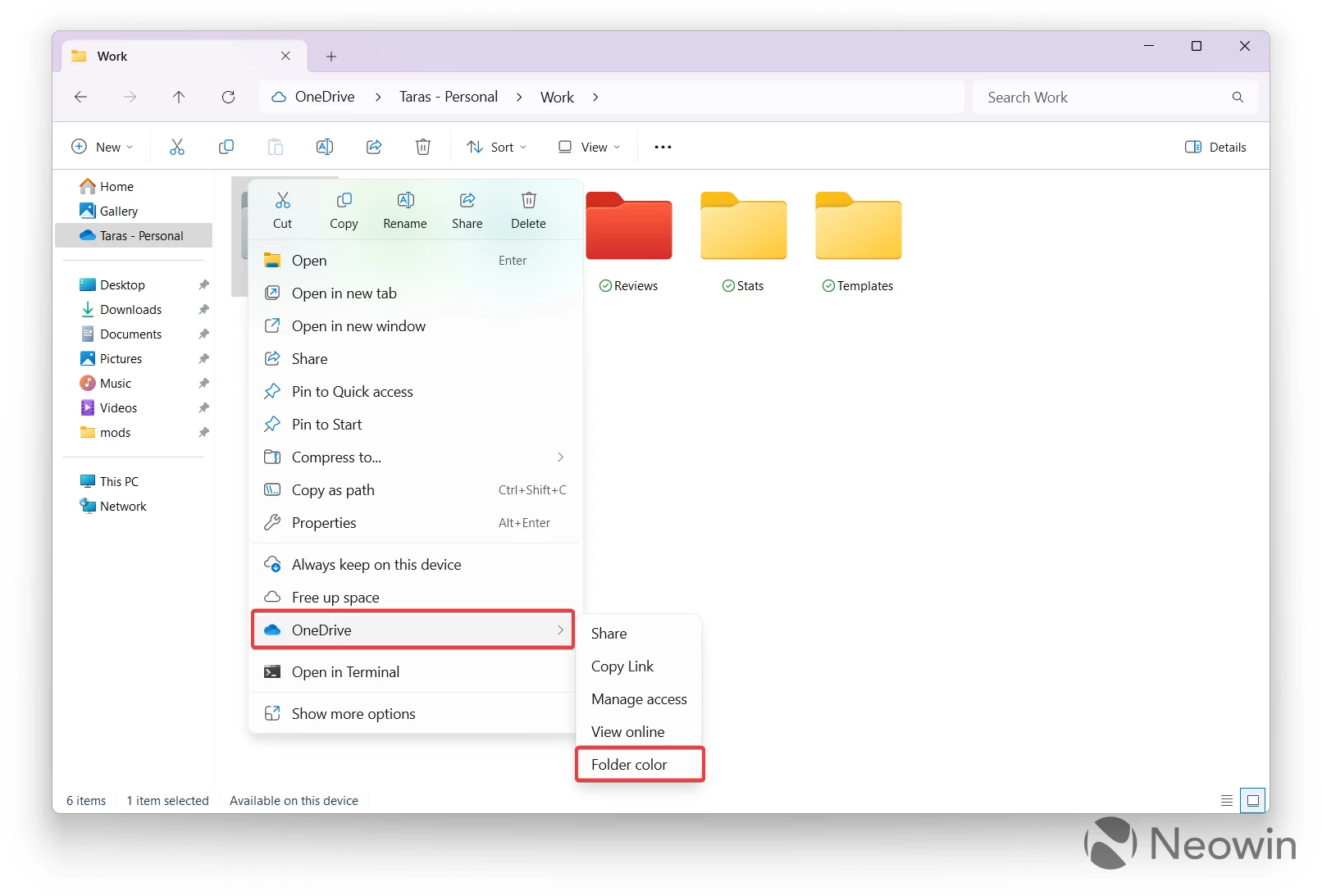Open the Sort dropdown
Screen dimensions: 1322x896
(496, 147)
